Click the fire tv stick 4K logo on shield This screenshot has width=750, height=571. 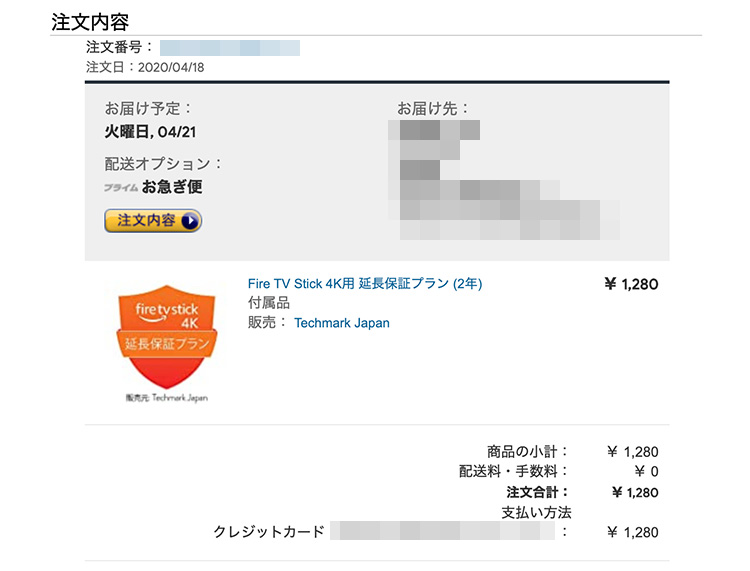coord(167,315)
